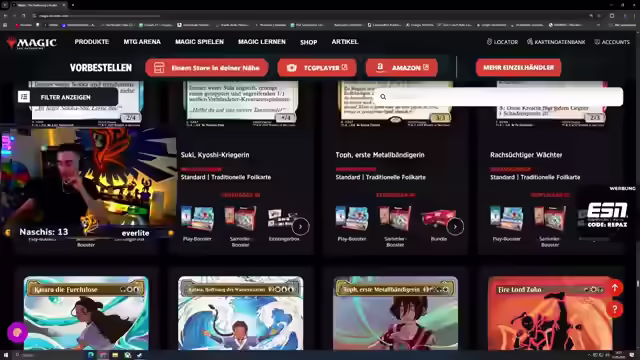Click the browser back arrow
The image size is (640, 360).
coord(5,16)
